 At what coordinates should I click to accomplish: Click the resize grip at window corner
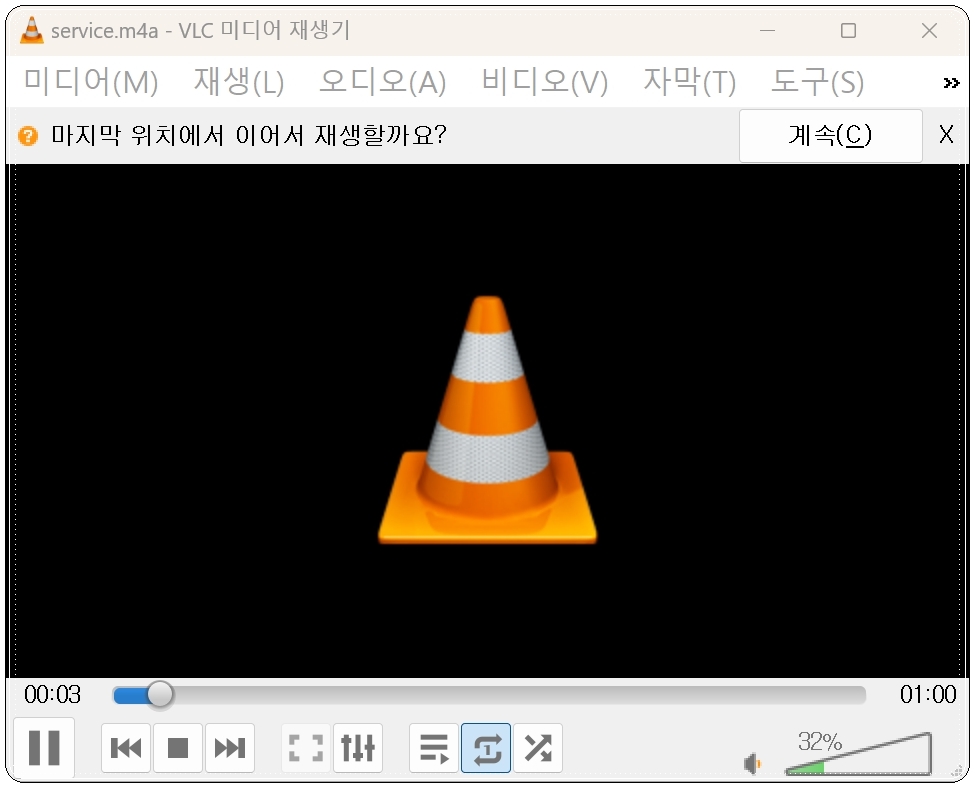(958, 771)
